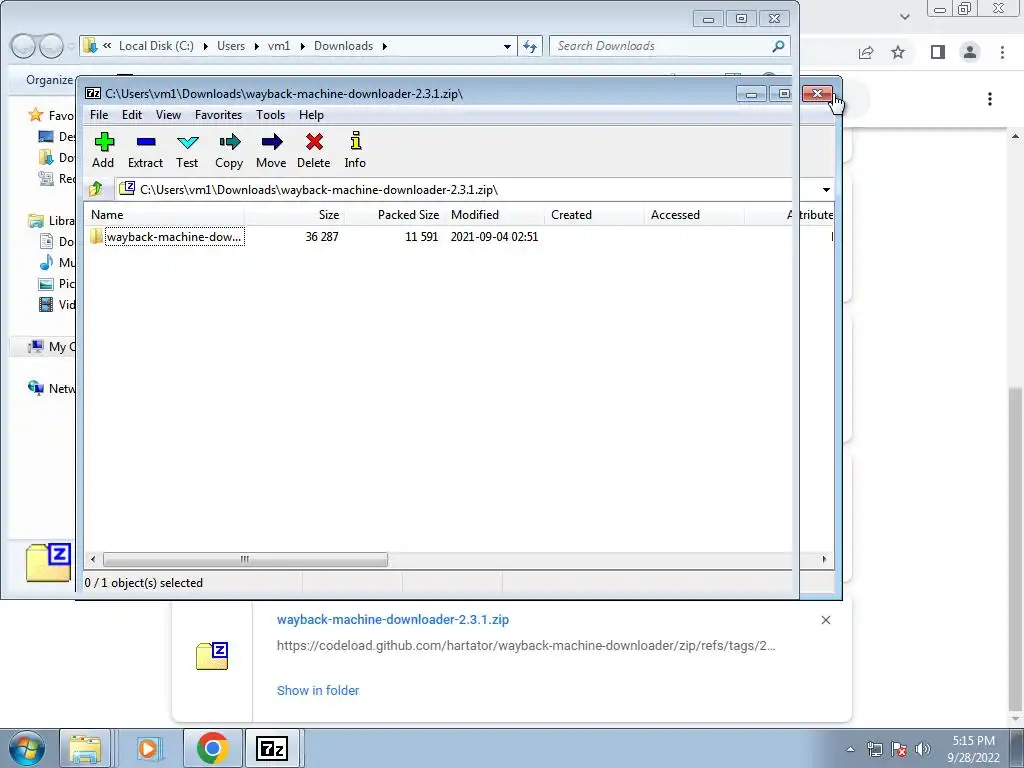Click the Extract toolbar icon

145,150
